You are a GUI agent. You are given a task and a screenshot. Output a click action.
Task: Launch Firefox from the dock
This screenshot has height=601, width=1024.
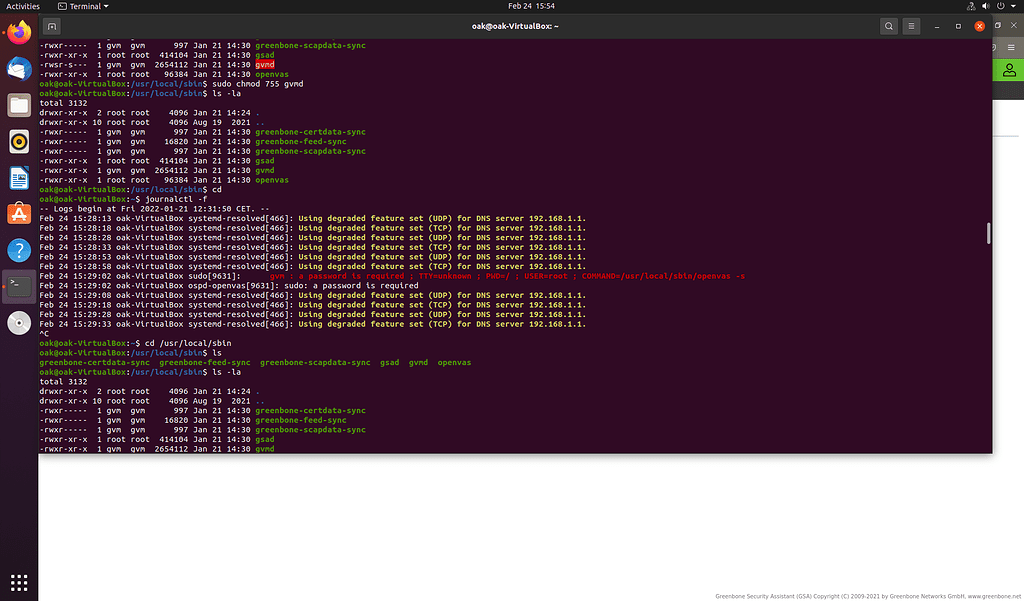[19, 34]
